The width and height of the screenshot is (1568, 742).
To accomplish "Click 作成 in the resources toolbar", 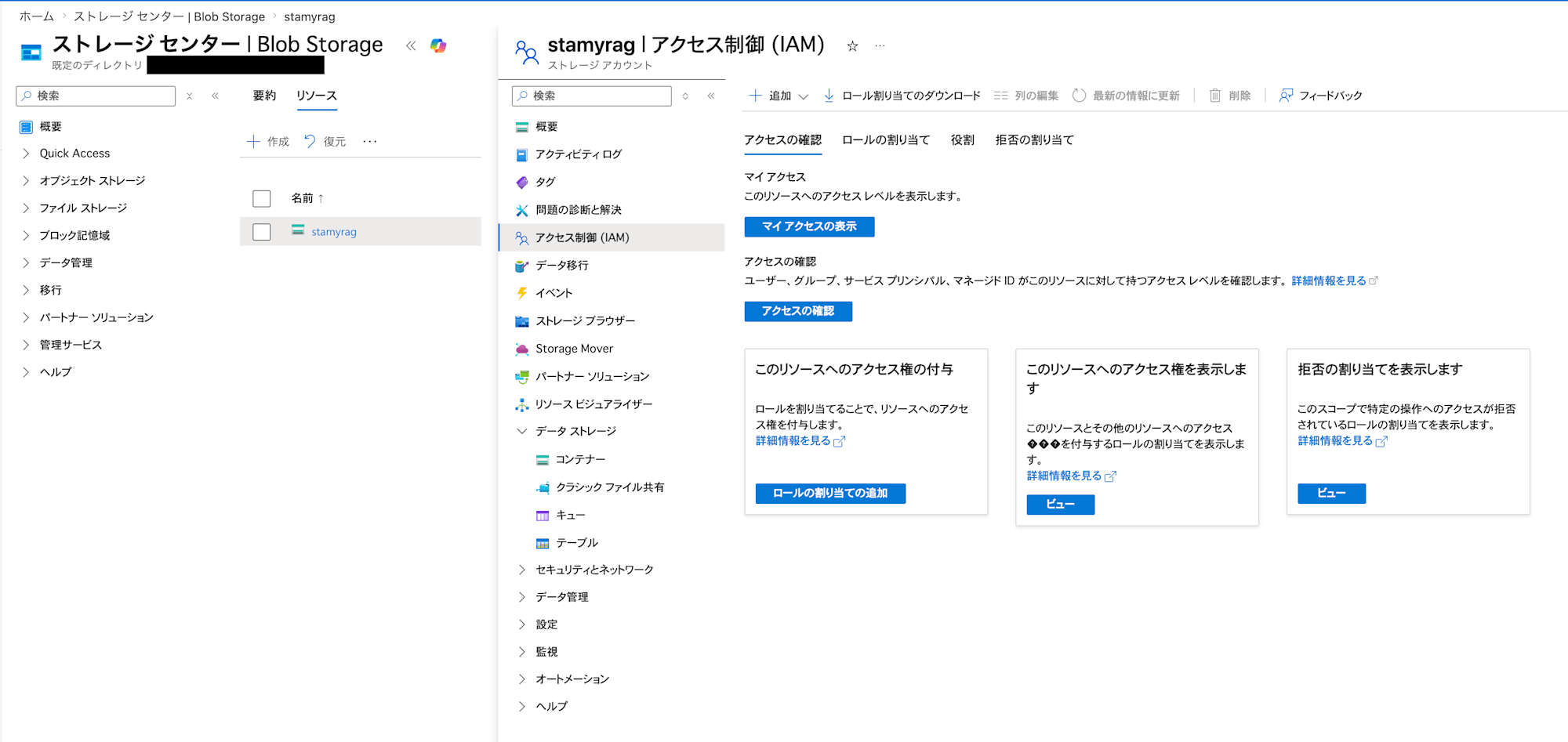I will [x=268, y=142].
